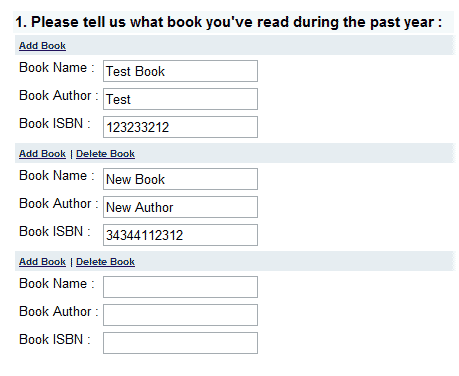Click the Add Book link above Test Book entry
Viewport: 459px width, 376px height.
42,46
